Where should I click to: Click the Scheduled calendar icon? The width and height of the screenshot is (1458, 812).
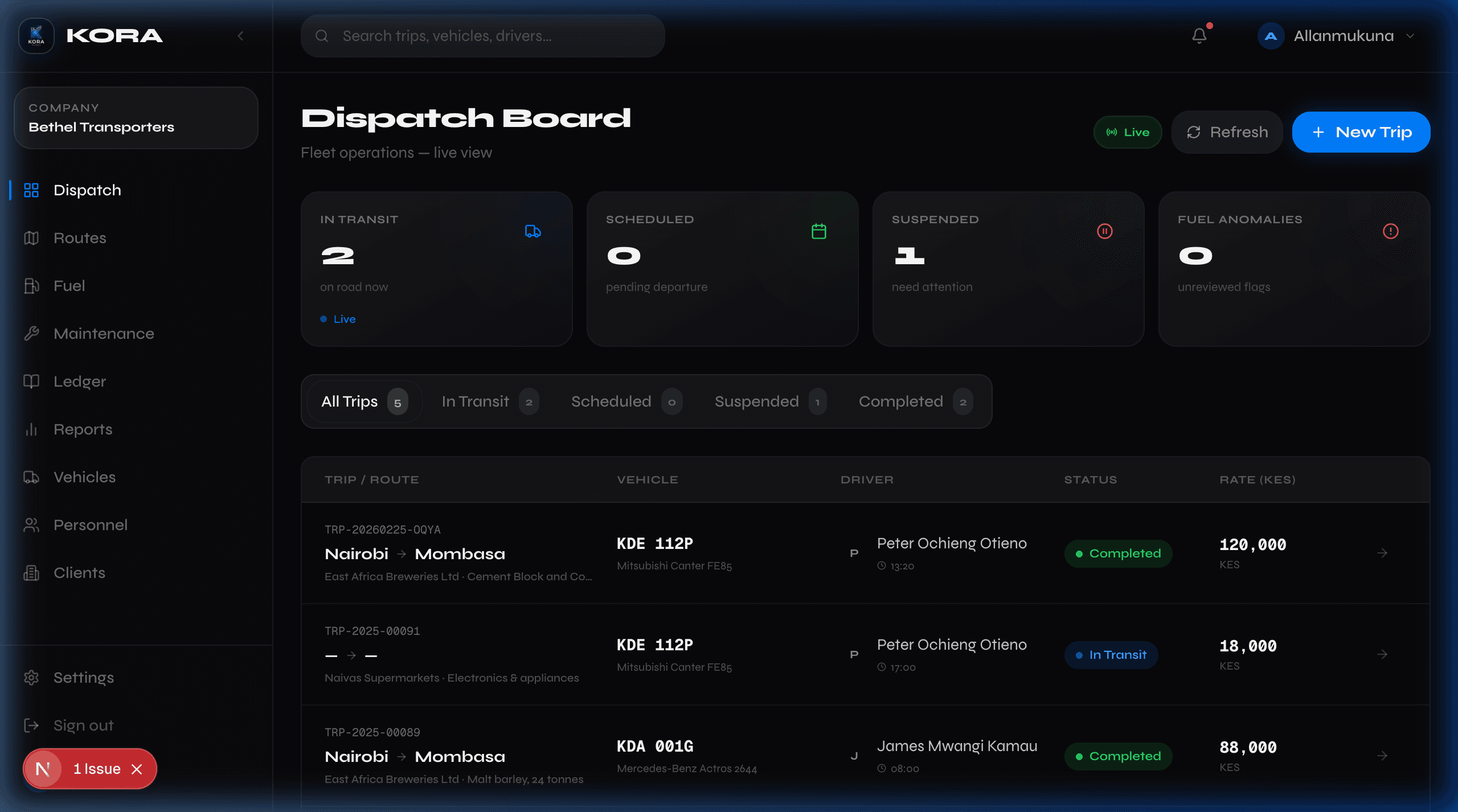819,231
